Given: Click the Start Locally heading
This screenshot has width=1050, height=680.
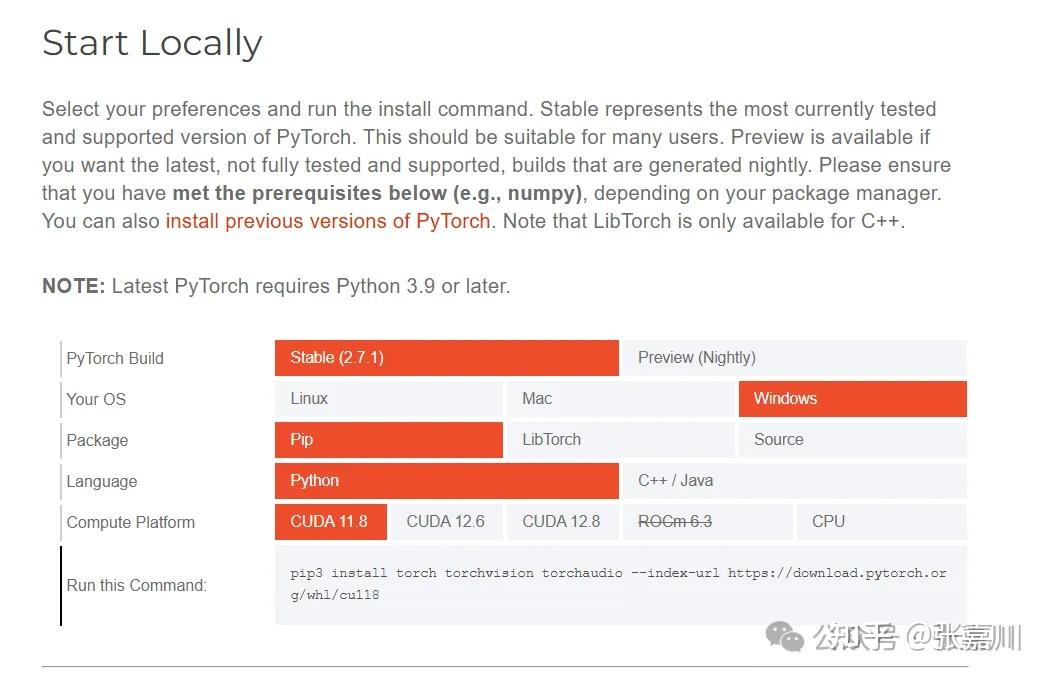Looking at the screenshot, I should click(152, 42).
